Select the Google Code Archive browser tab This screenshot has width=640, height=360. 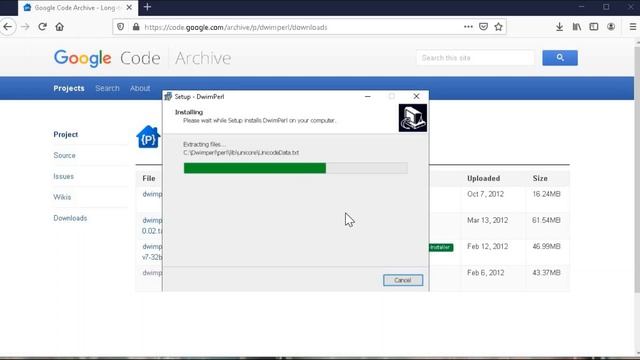click(78, 8)
